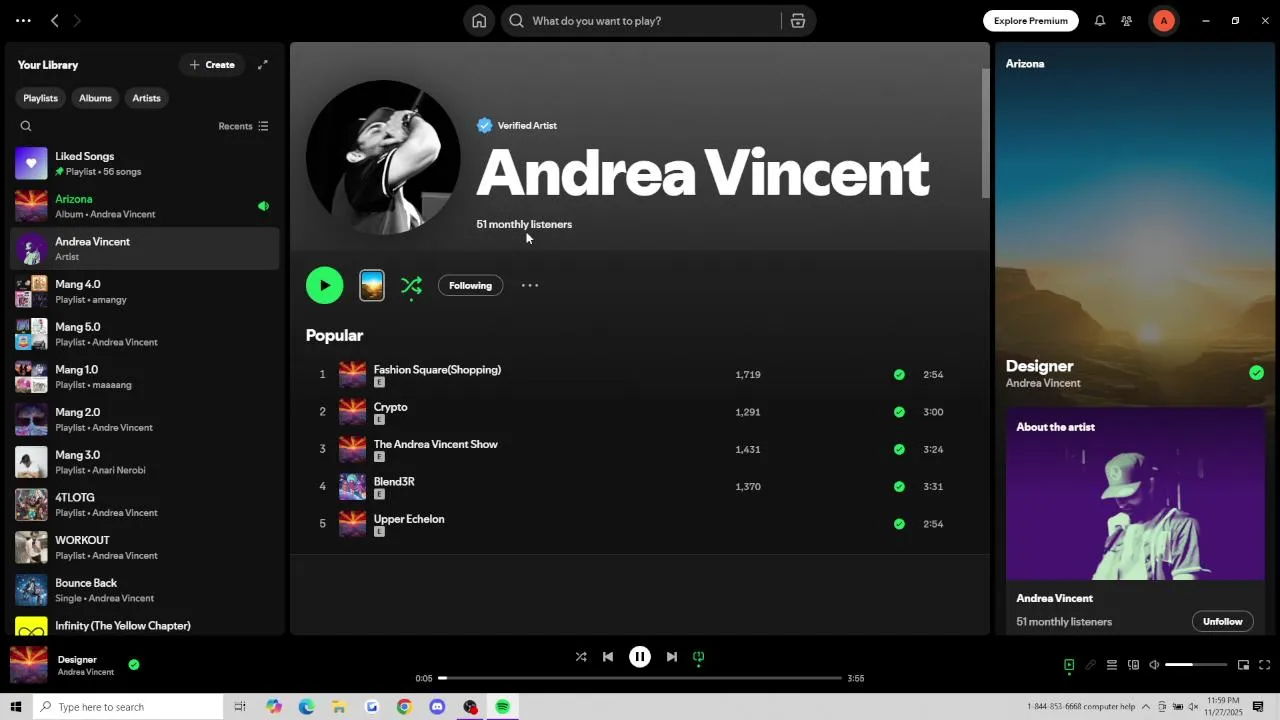Pause the current song
The width and height of the screenshot is (1280, 720).
tap(640, 657)
